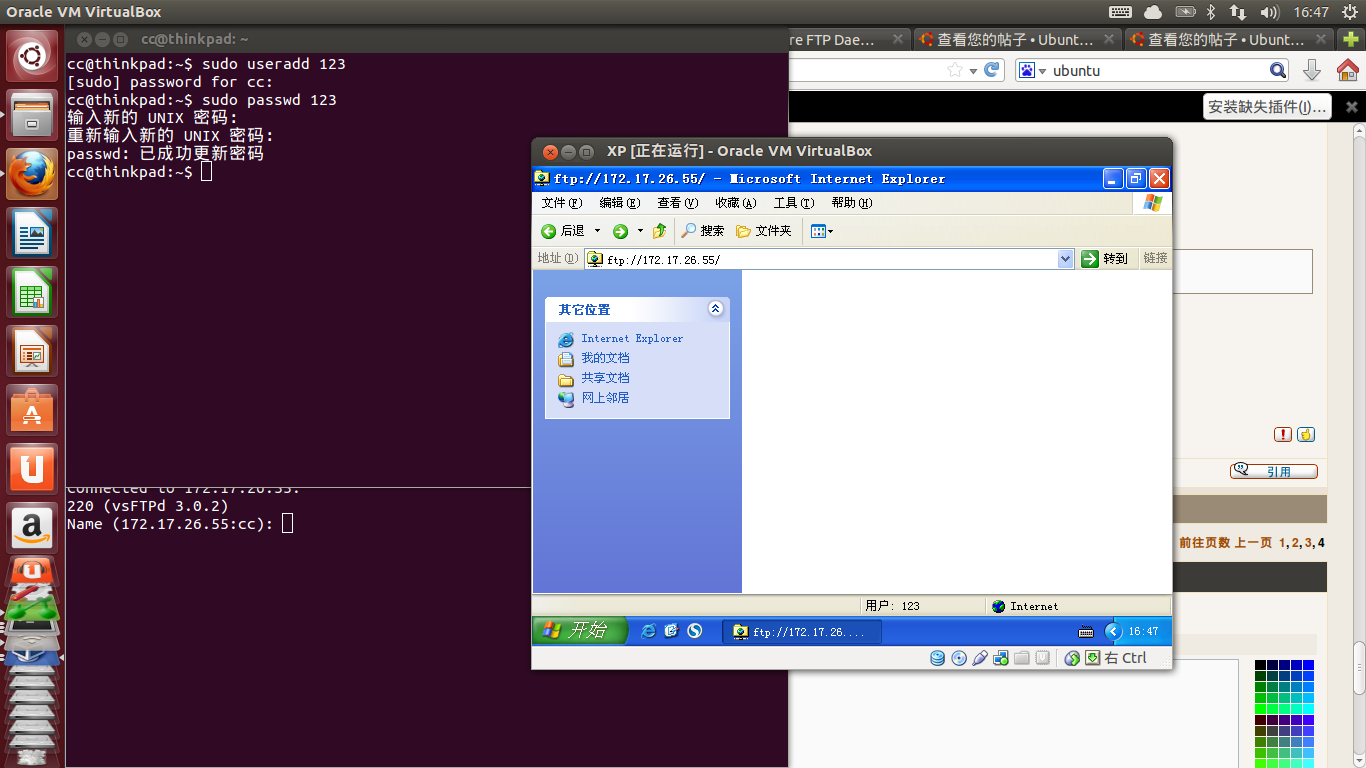
Task: Click the XP 开始 Start button
Action: point(580,631)
